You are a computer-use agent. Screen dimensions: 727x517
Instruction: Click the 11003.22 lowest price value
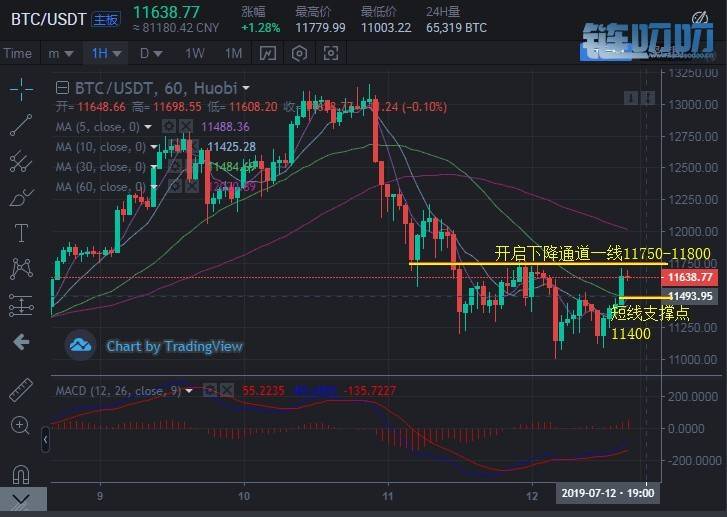tap(386, 28)
